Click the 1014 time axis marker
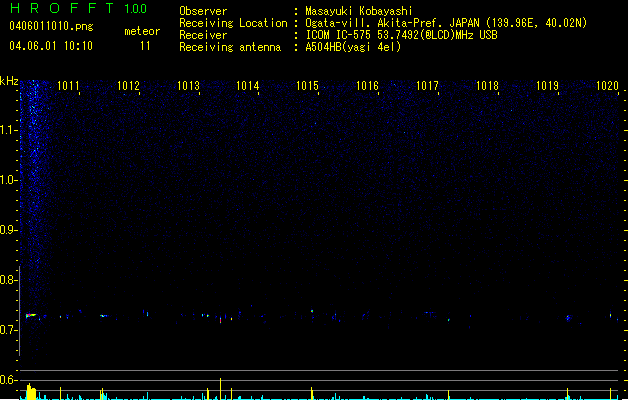 pyautogui.click(x=248, y=86)
